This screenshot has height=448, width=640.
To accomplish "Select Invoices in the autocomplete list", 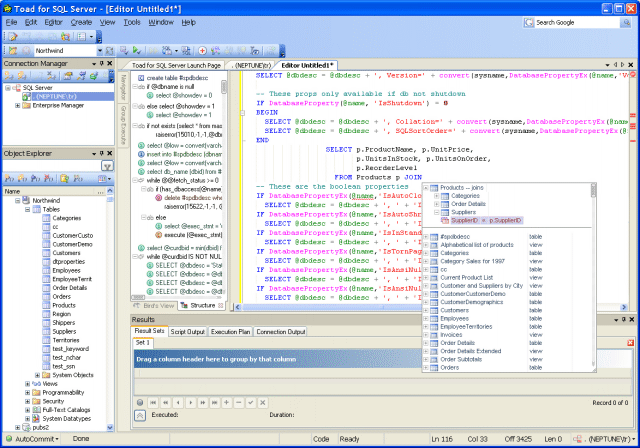I will tap(451, 335).
